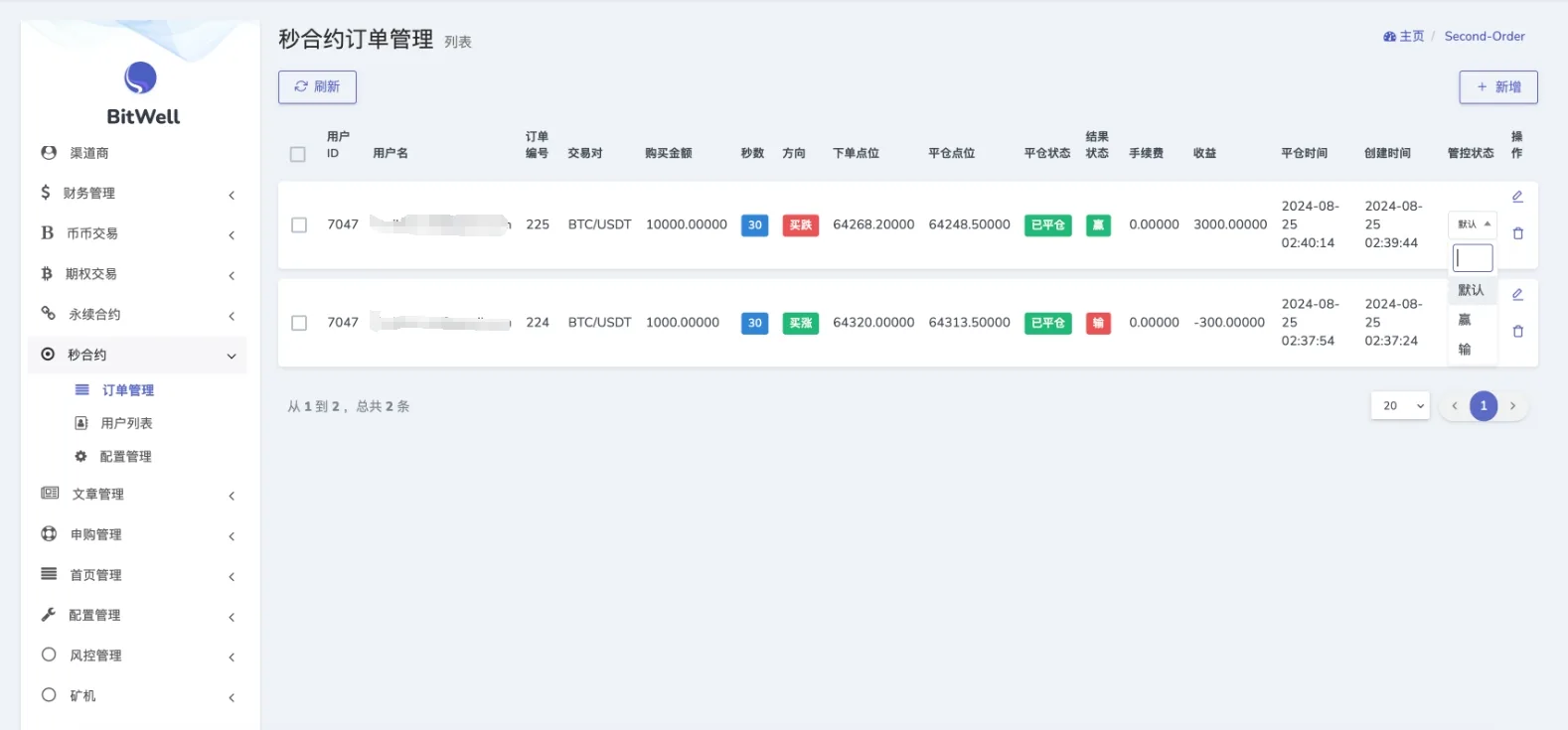
Task: Go to next page arrow in pagination
Action: 1512,406
